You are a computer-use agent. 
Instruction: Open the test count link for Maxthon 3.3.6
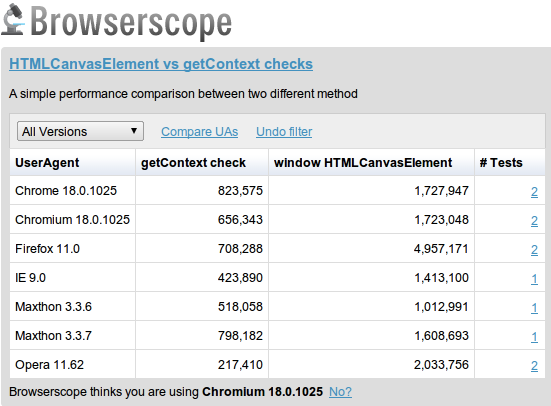click(534, 308)
